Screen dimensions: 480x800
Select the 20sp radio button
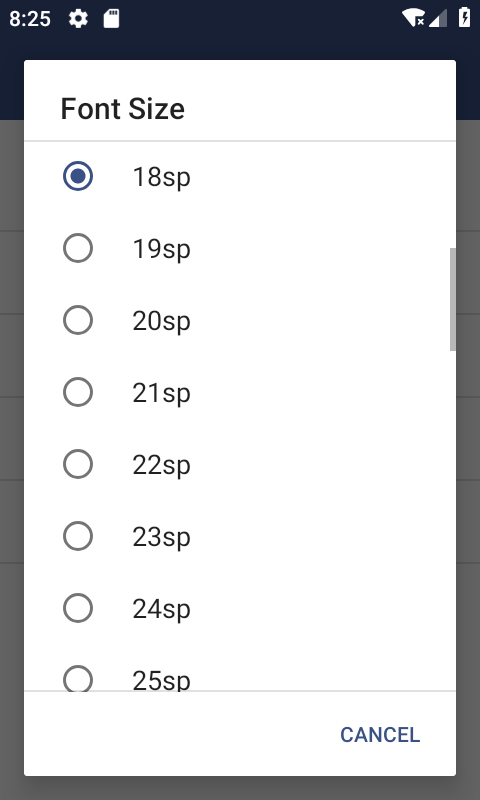tap(78, 320)
